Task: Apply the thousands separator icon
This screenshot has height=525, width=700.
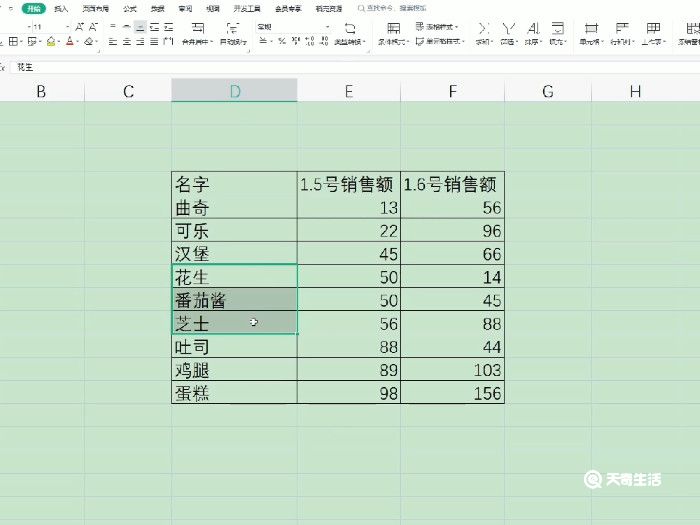Action: tap(296, 42)
